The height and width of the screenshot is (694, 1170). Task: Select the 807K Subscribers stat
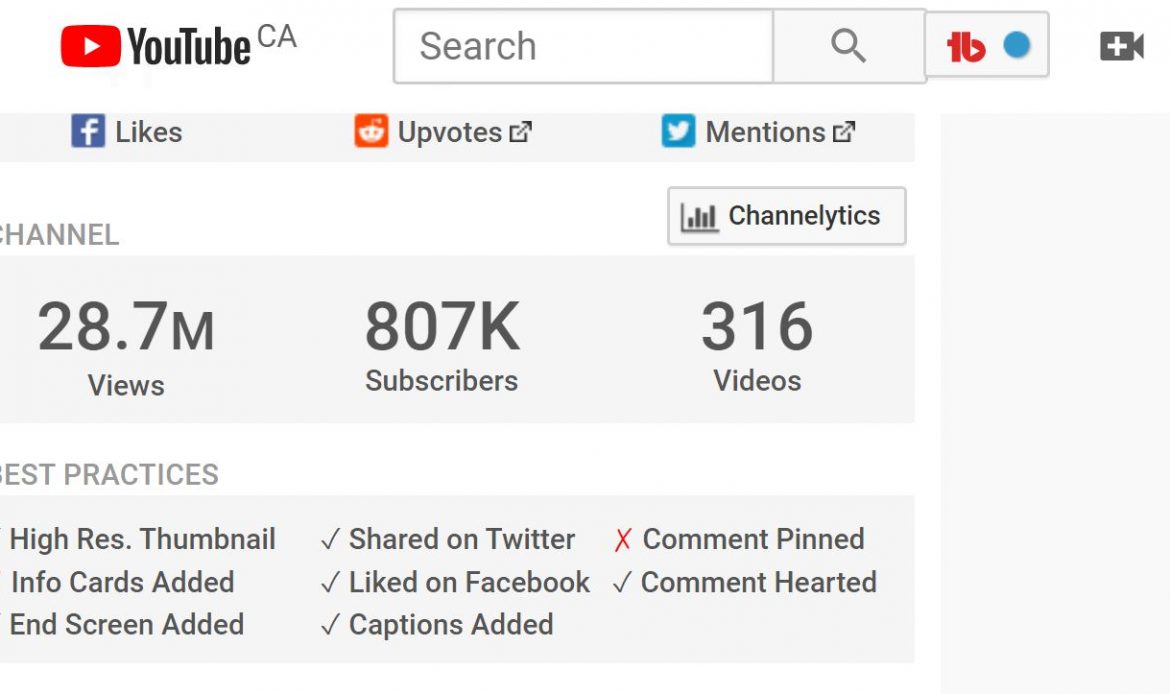[x=442, y=345]
